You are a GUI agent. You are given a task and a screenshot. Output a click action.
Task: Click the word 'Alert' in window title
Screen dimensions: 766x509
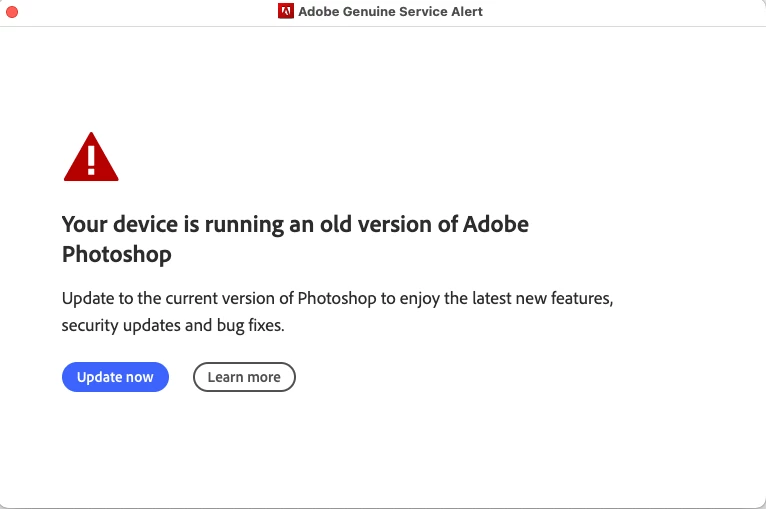click(x=466, y=12)
